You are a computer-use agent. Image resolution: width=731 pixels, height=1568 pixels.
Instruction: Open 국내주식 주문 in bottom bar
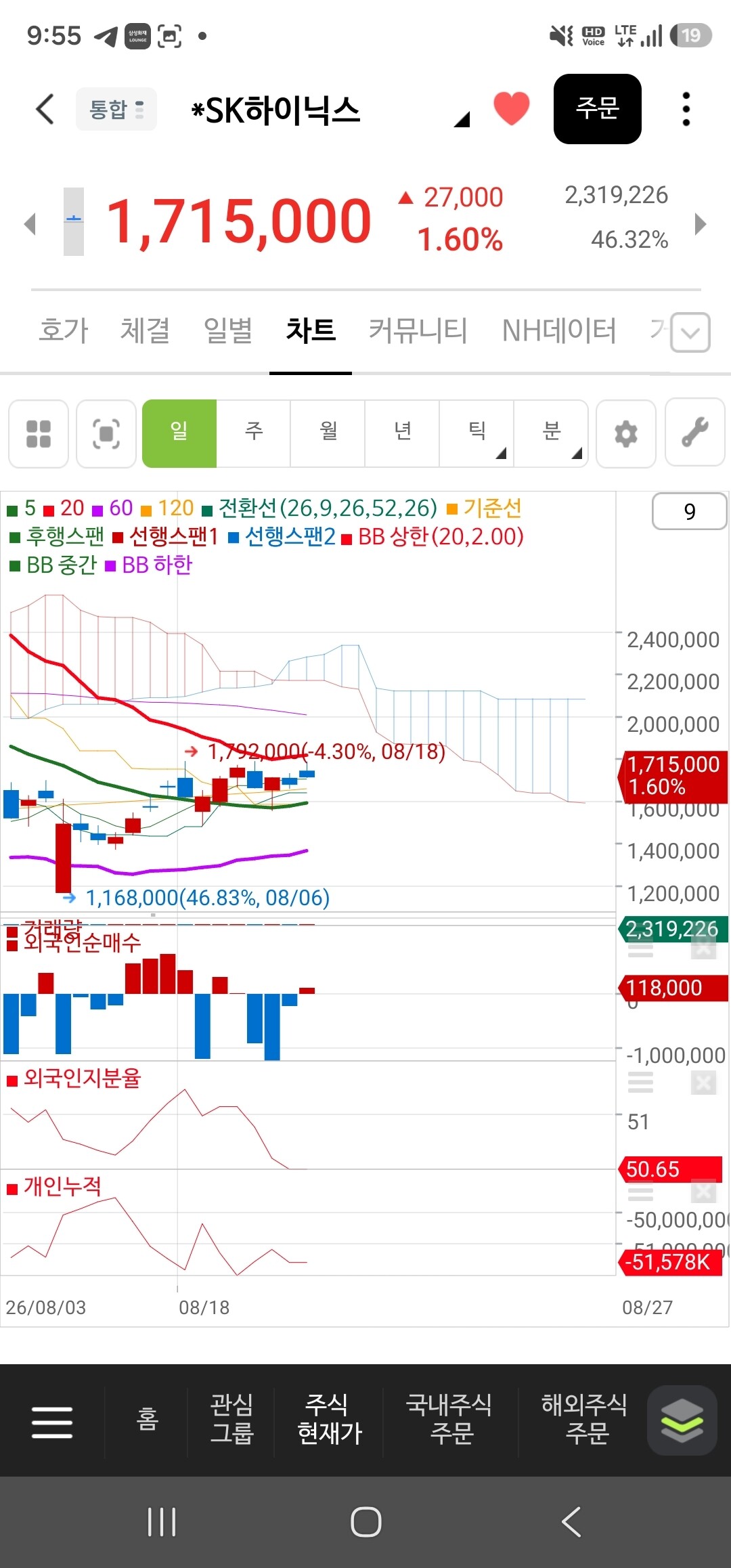pyautogui.click(x=449, y=1419)
